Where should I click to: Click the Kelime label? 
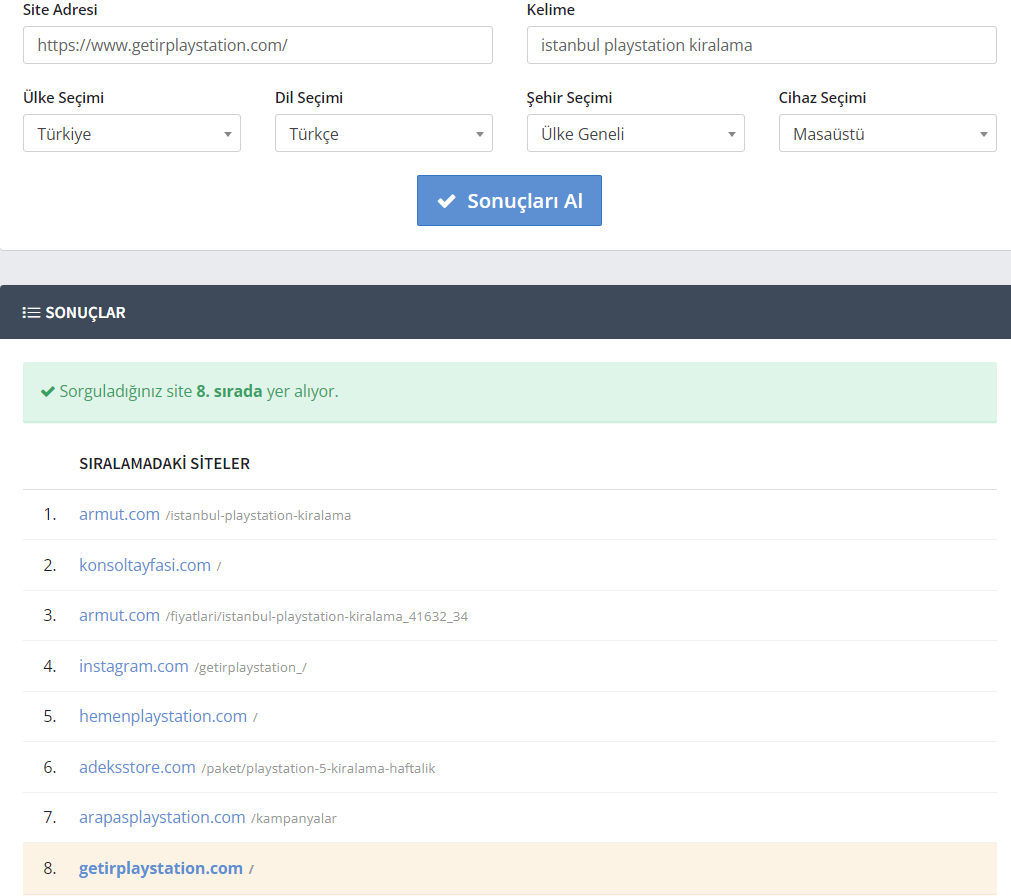(x=551, y=10)
